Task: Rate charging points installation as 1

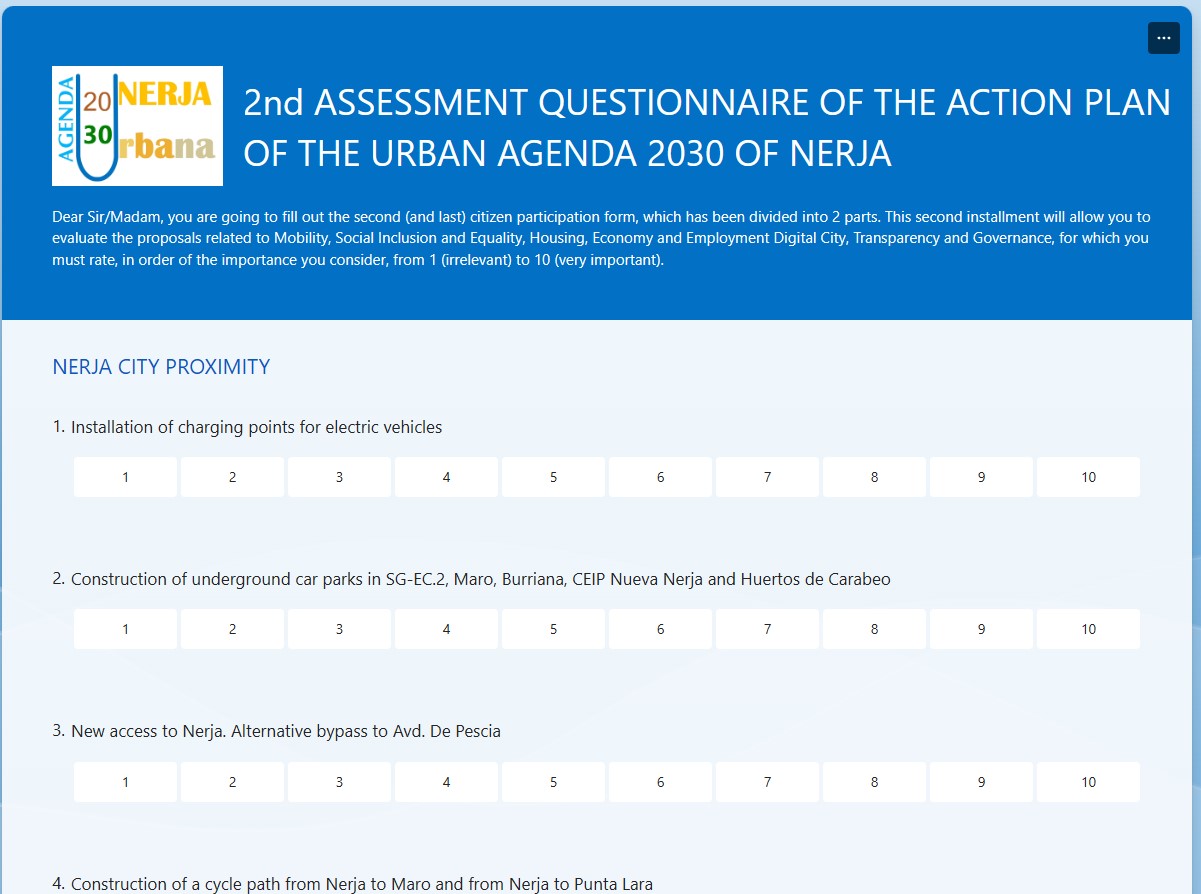Action: click(125, 477)
